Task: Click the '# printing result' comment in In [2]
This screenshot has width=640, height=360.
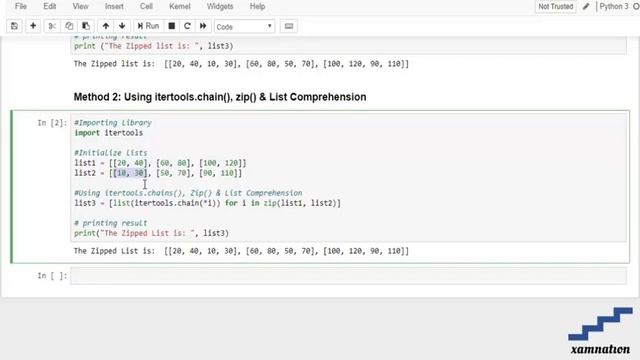Action: point(111,223)
